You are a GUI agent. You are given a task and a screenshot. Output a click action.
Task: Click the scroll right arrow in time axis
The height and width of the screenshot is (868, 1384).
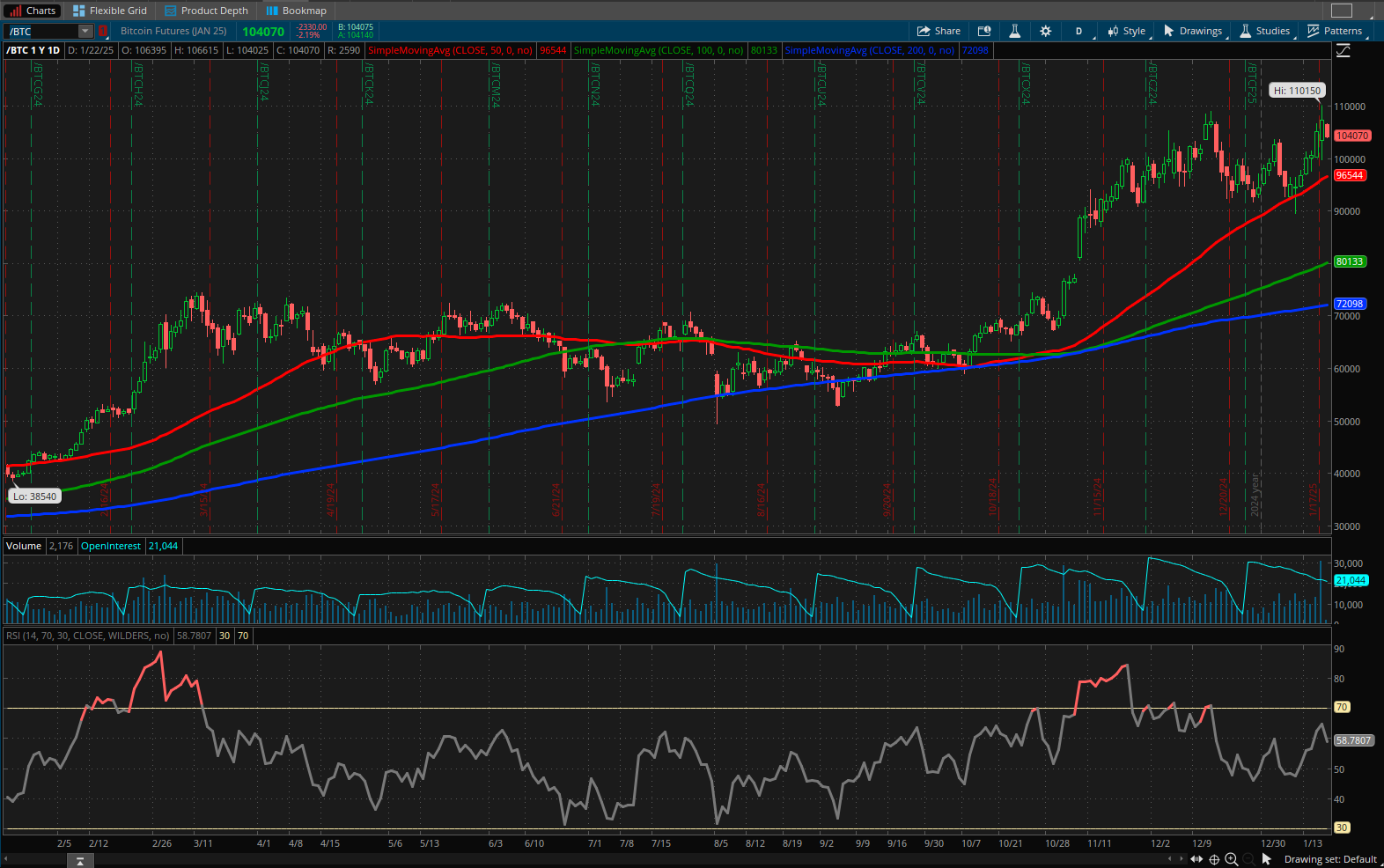(1182, 858)
